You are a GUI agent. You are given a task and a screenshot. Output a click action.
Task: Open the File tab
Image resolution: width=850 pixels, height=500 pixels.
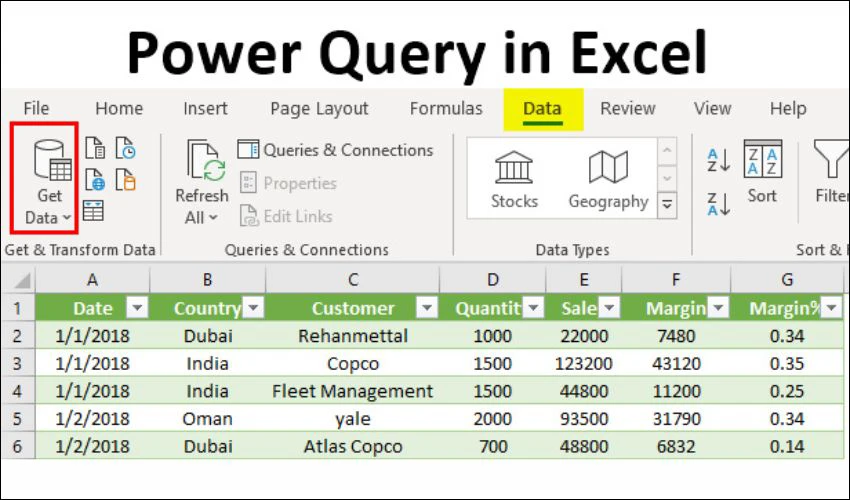click(x=36, y=108)
